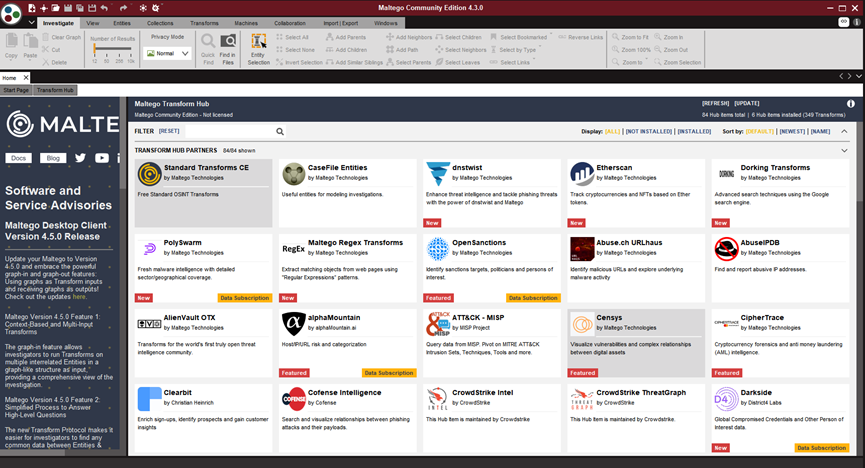Click the 'here' updates link
Screen dimensions: 865x468
(79, 296)
